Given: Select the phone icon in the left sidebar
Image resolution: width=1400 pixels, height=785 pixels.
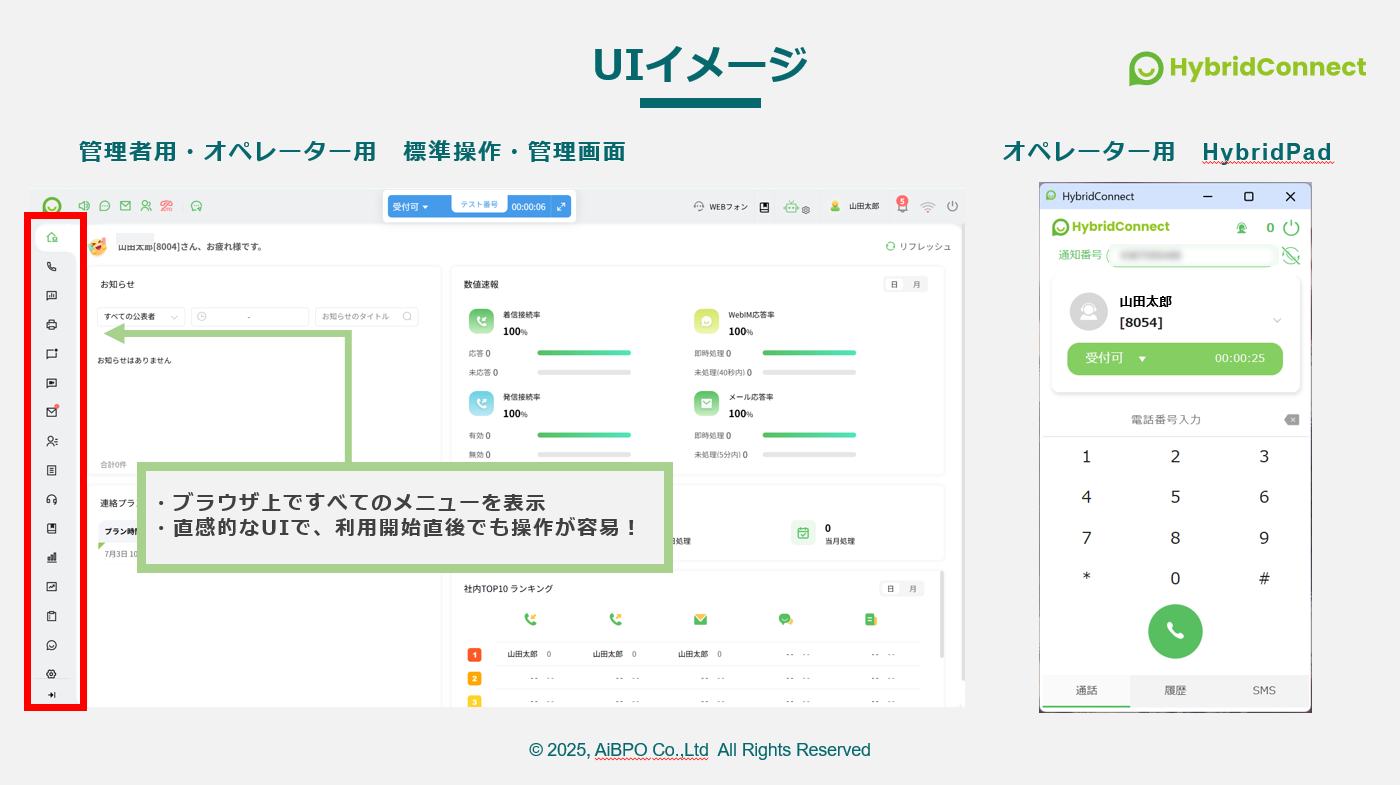Looking at the screenshot, I should [x=51, y=267].
